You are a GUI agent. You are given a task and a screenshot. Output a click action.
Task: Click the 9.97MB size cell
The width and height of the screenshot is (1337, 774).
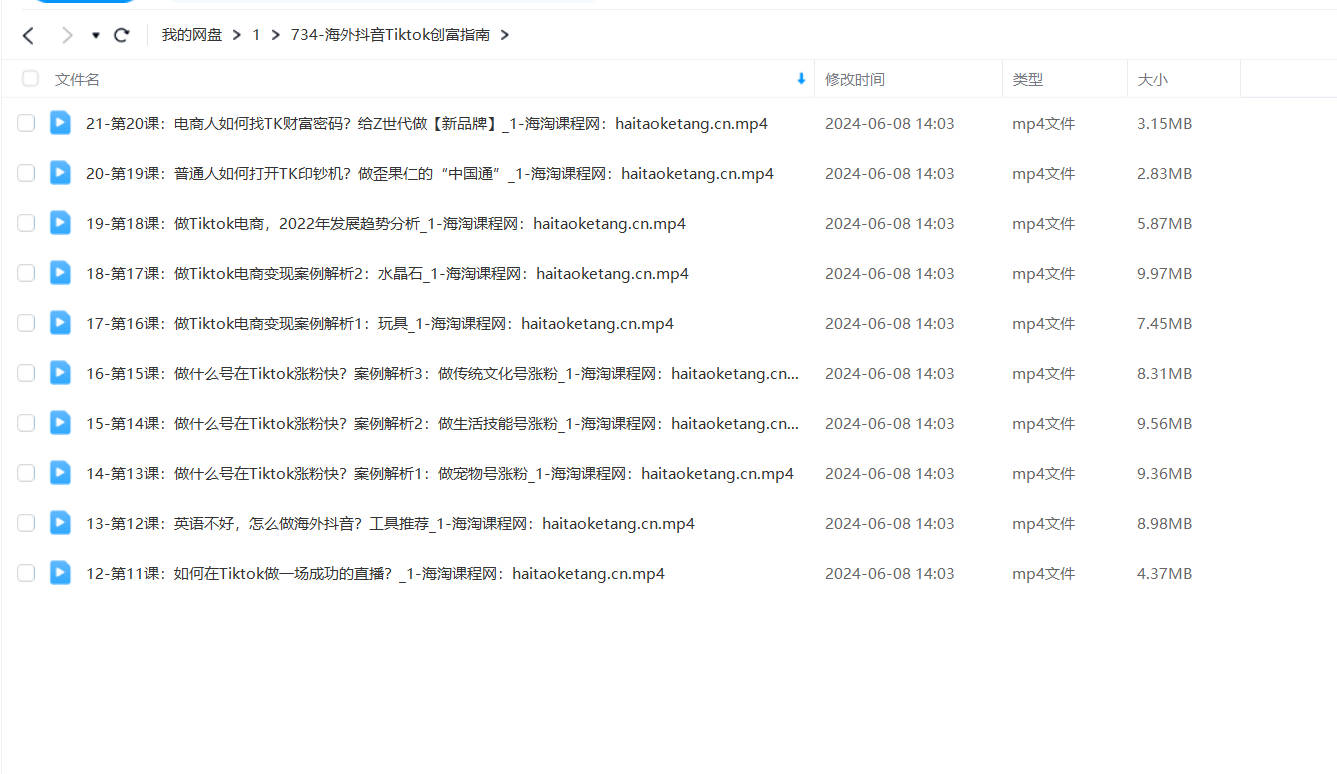pos(1164,274)
